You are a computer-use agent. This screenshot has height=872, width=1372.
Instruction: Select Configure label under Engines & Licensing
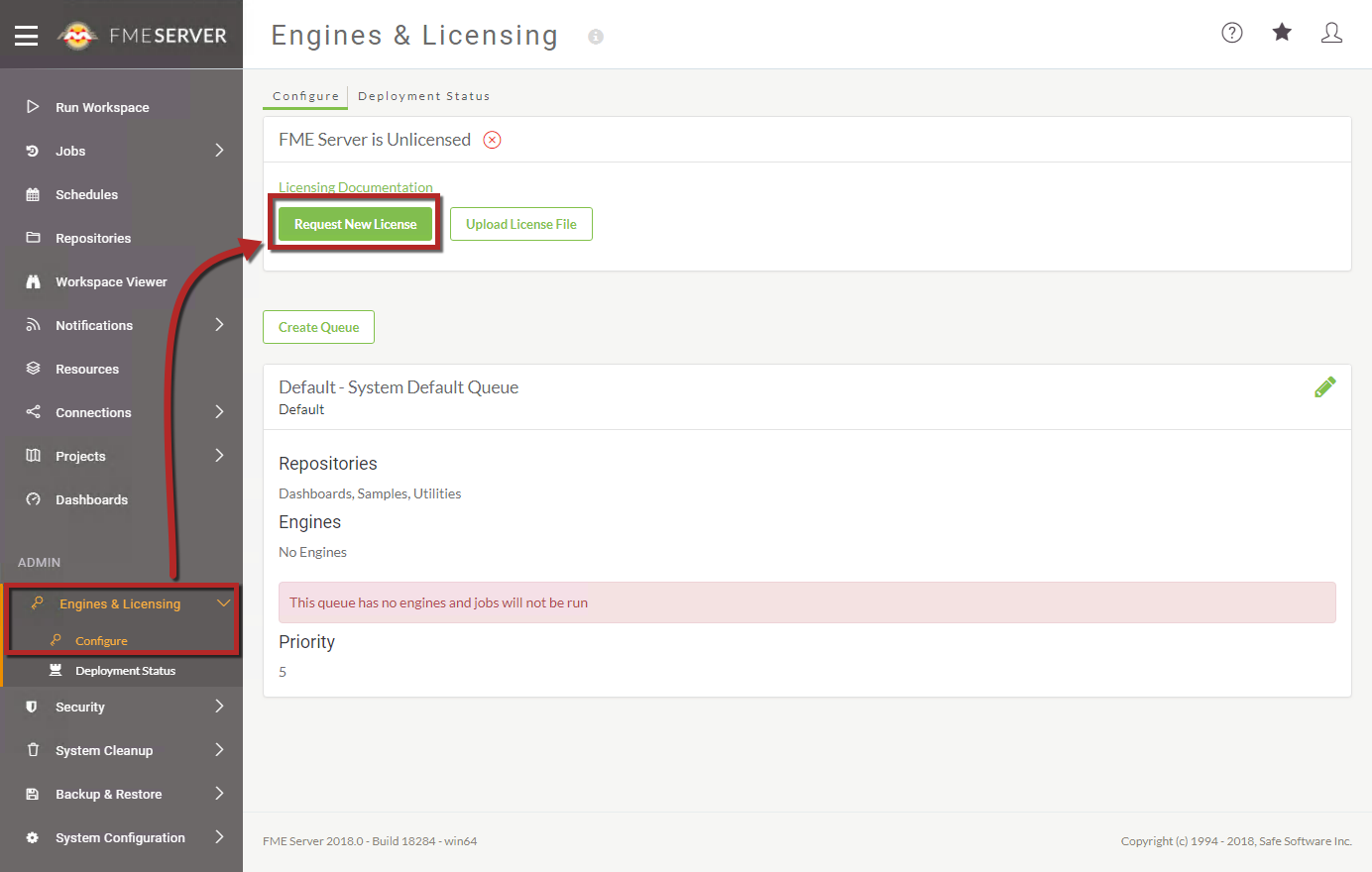coord(101,641)
